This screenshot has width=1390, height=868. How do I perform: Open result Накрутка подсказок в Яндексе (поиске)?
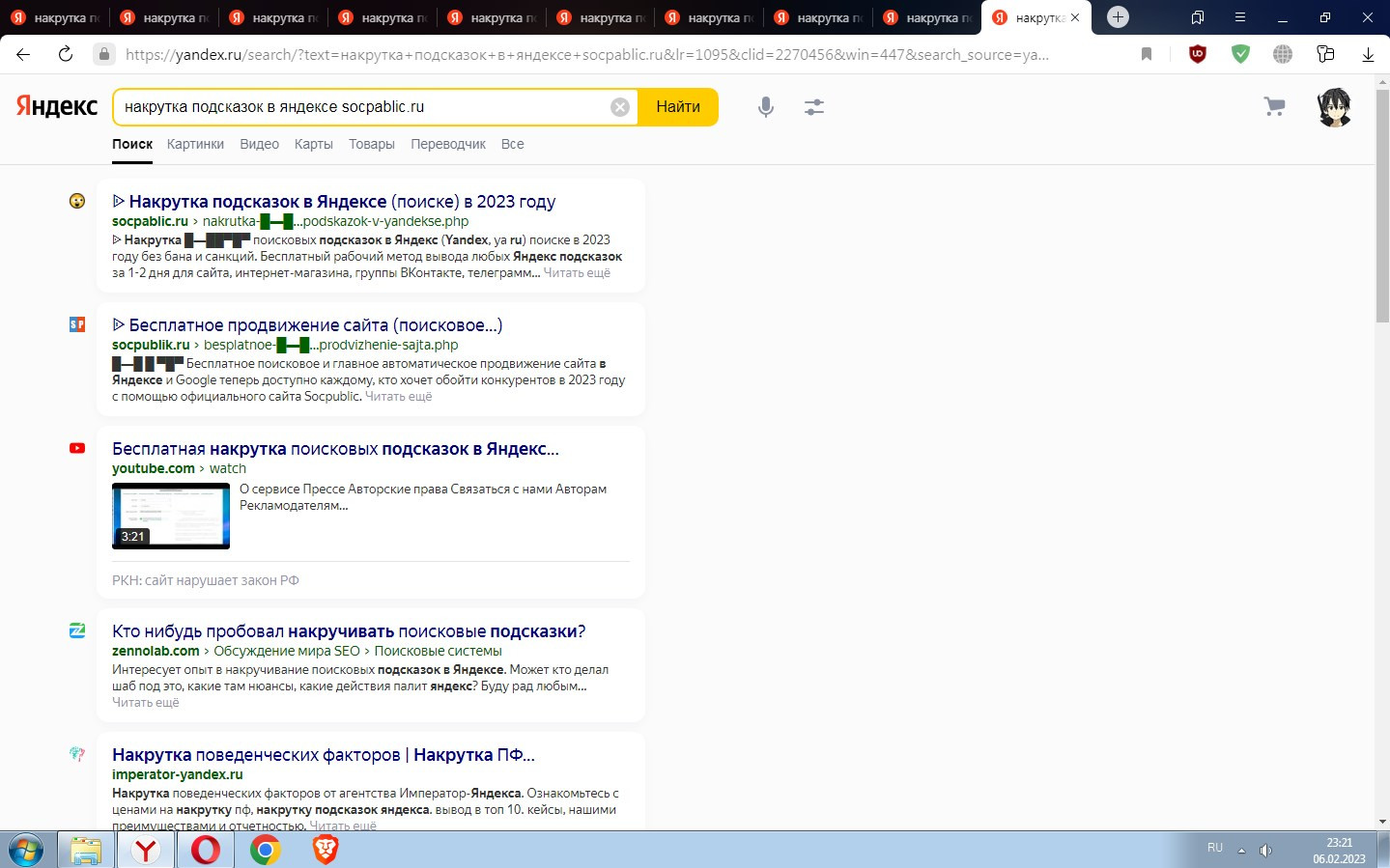[334, 202]
